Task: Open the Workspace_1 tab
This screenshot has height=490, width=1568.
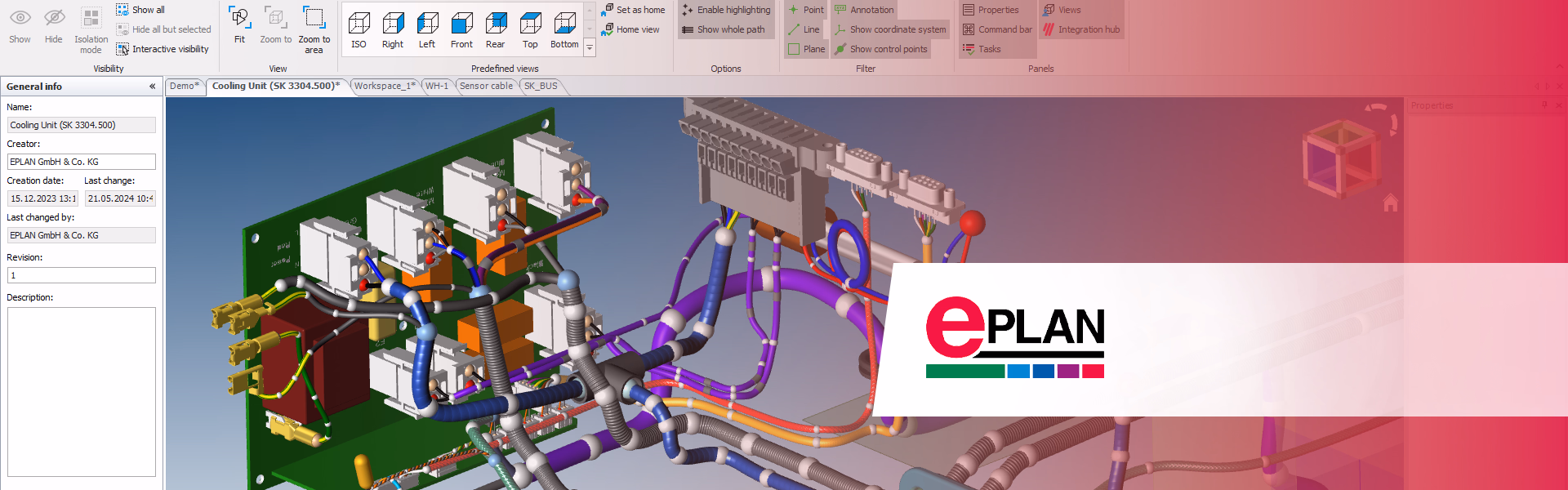Action: [384, 86]
